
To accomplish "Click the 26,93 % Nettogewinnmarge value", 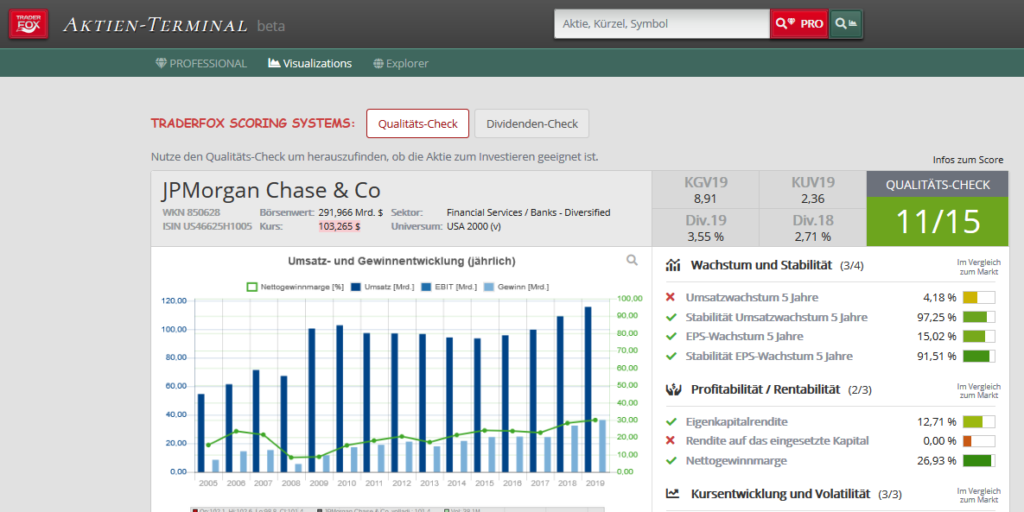I will point(936,460).
